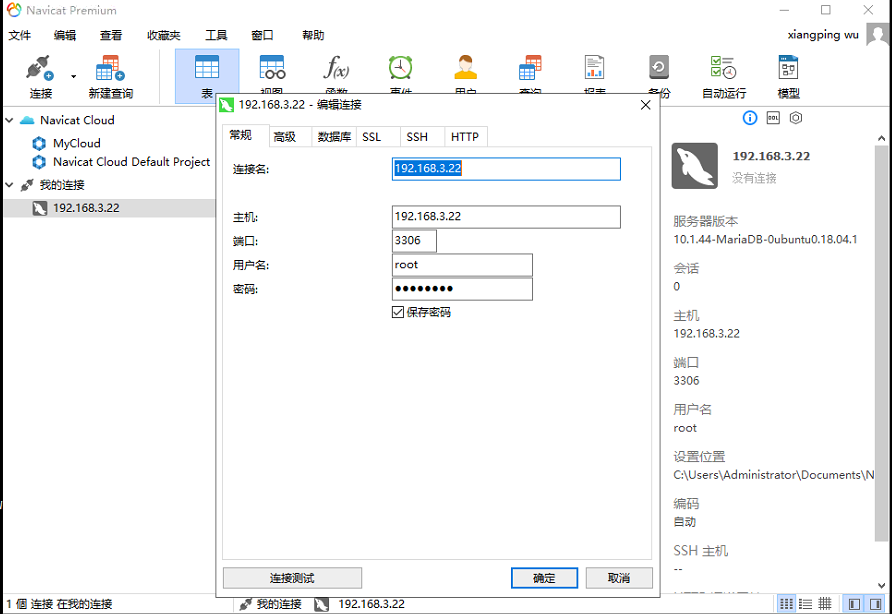Click the Backup toolbar icon
The image size is (892, 614).
point(659,67)
